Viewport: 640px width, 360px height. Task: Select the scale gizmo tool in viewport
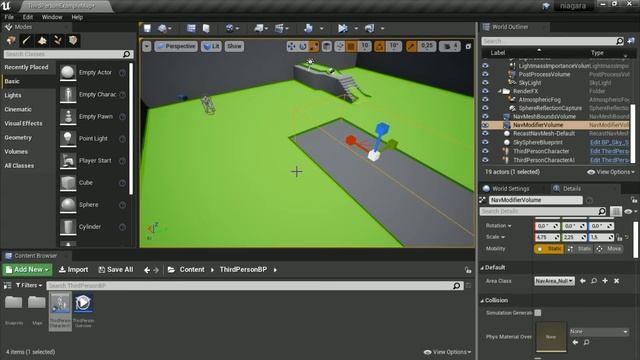(313, 47)
